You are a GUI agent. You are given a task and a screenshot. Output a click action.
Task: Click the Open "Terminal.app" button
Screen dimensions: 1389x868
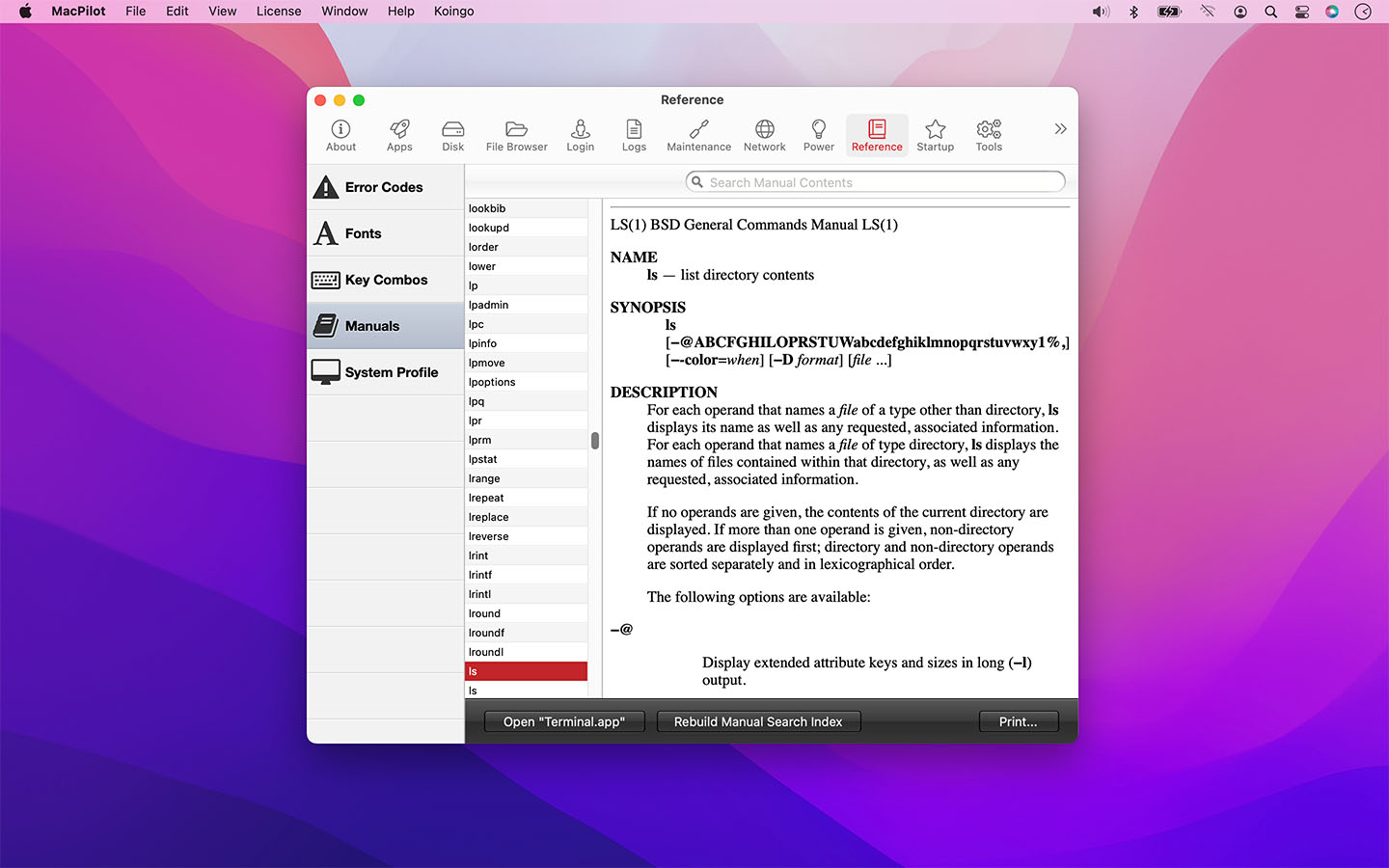tap(563, 721)
